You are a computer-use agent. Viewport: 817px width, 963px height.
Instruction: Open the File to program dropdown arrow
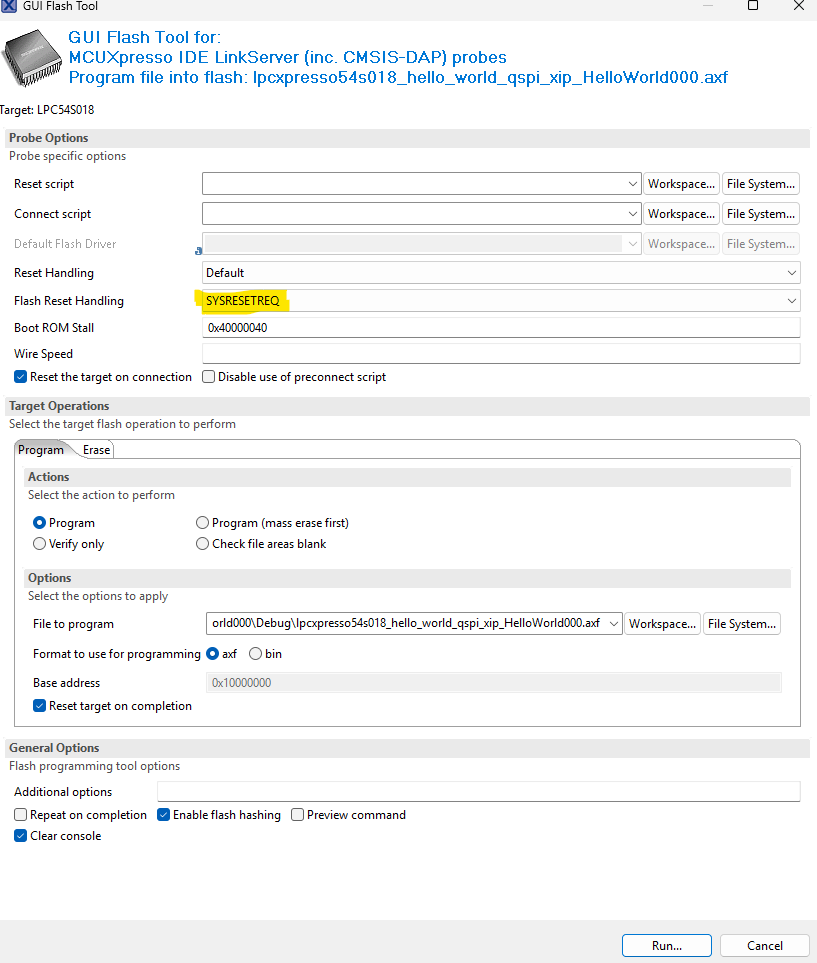[x=614, y=623]
